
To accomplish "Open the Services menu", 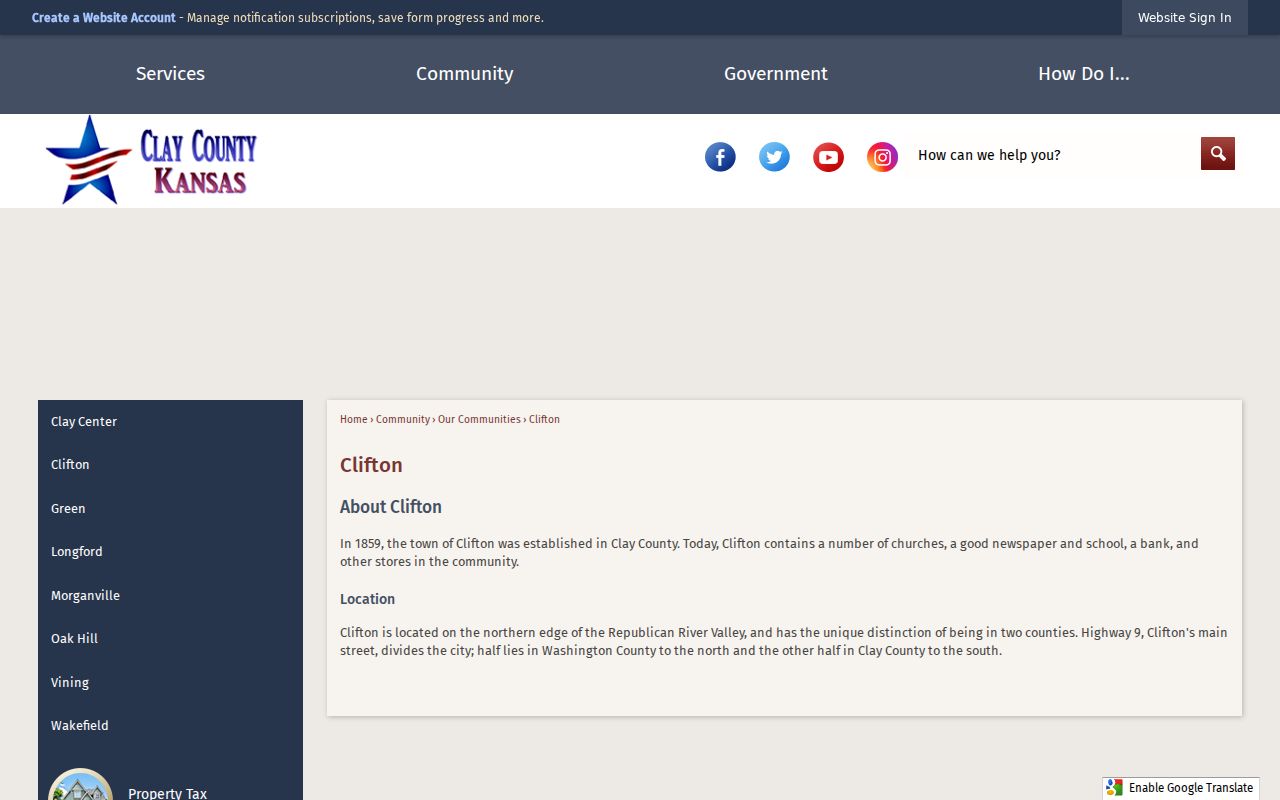I will [x=170, y=74].
